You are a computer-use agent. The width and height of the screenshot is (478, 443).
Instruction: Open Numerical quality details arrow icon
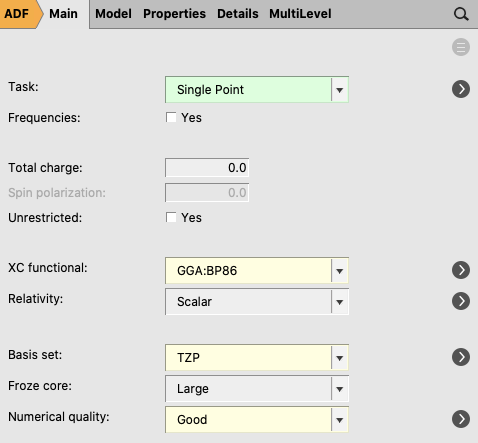tap(461, 419)
